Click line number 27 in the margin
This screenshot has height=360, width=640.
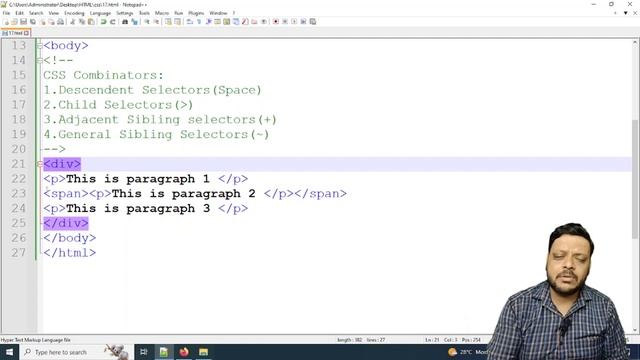click(19, 253)
